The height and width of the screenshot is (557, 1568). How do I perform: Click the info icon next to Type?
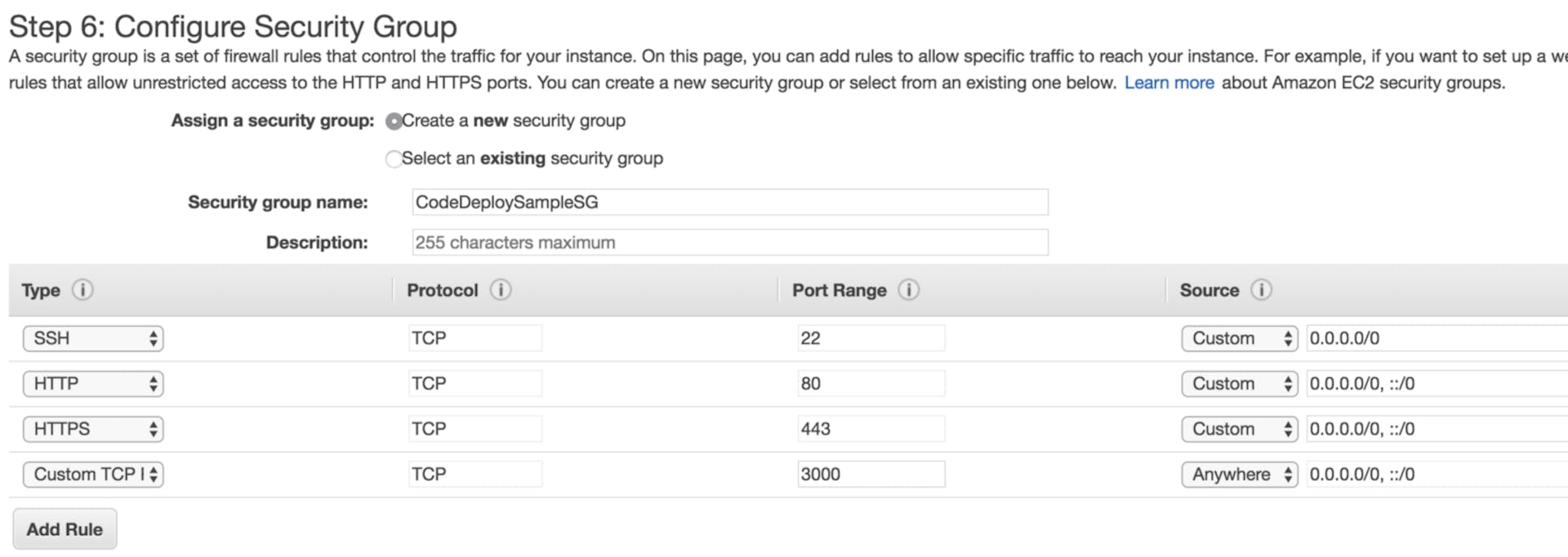pos(82,290)
